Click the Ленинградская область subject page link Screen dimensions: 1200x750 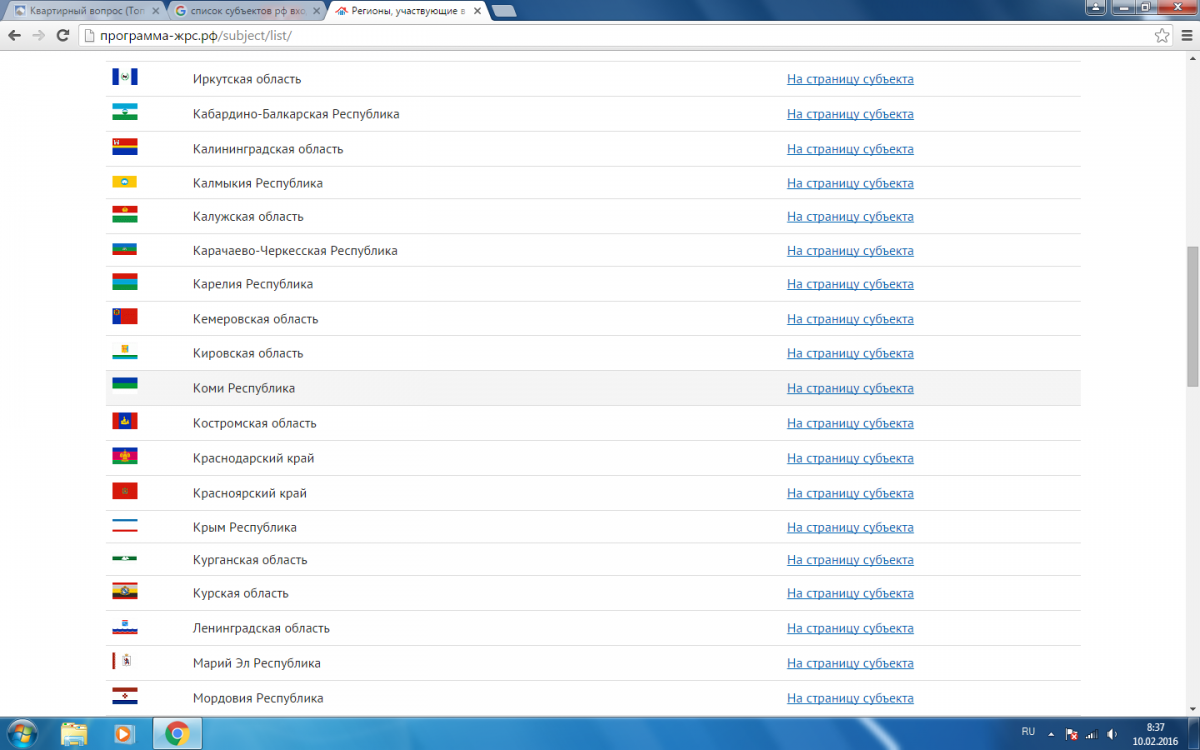click(850, 628)
